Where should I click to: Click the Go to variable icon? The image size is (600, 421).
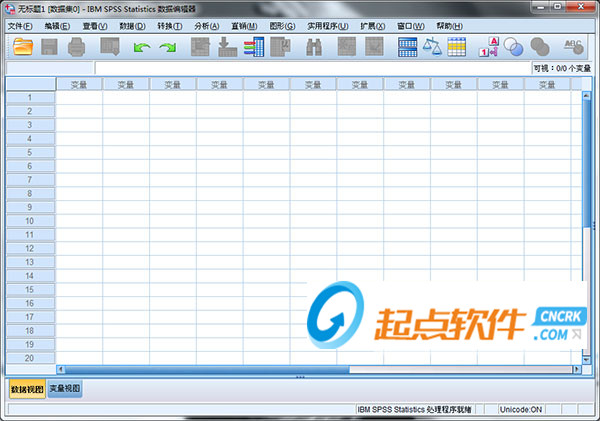[227, 47]
